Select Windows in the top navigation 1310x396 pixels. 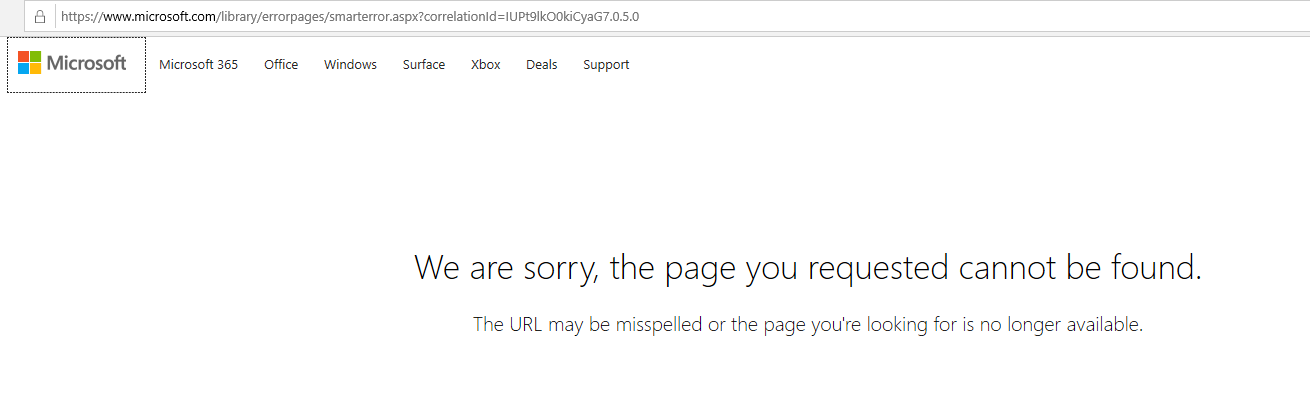(x=350, y=64)
